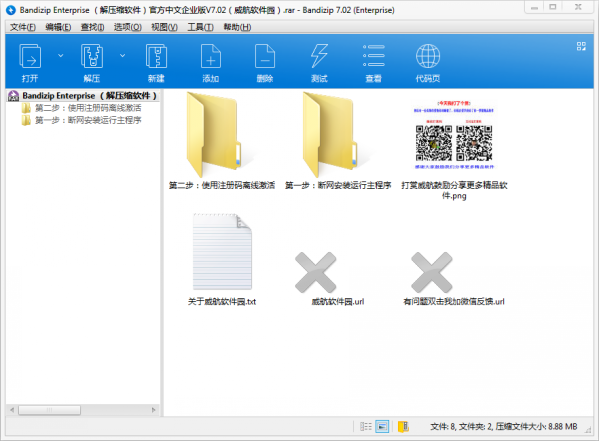Click the Add (添加) file icon

(x=211, y=56)
